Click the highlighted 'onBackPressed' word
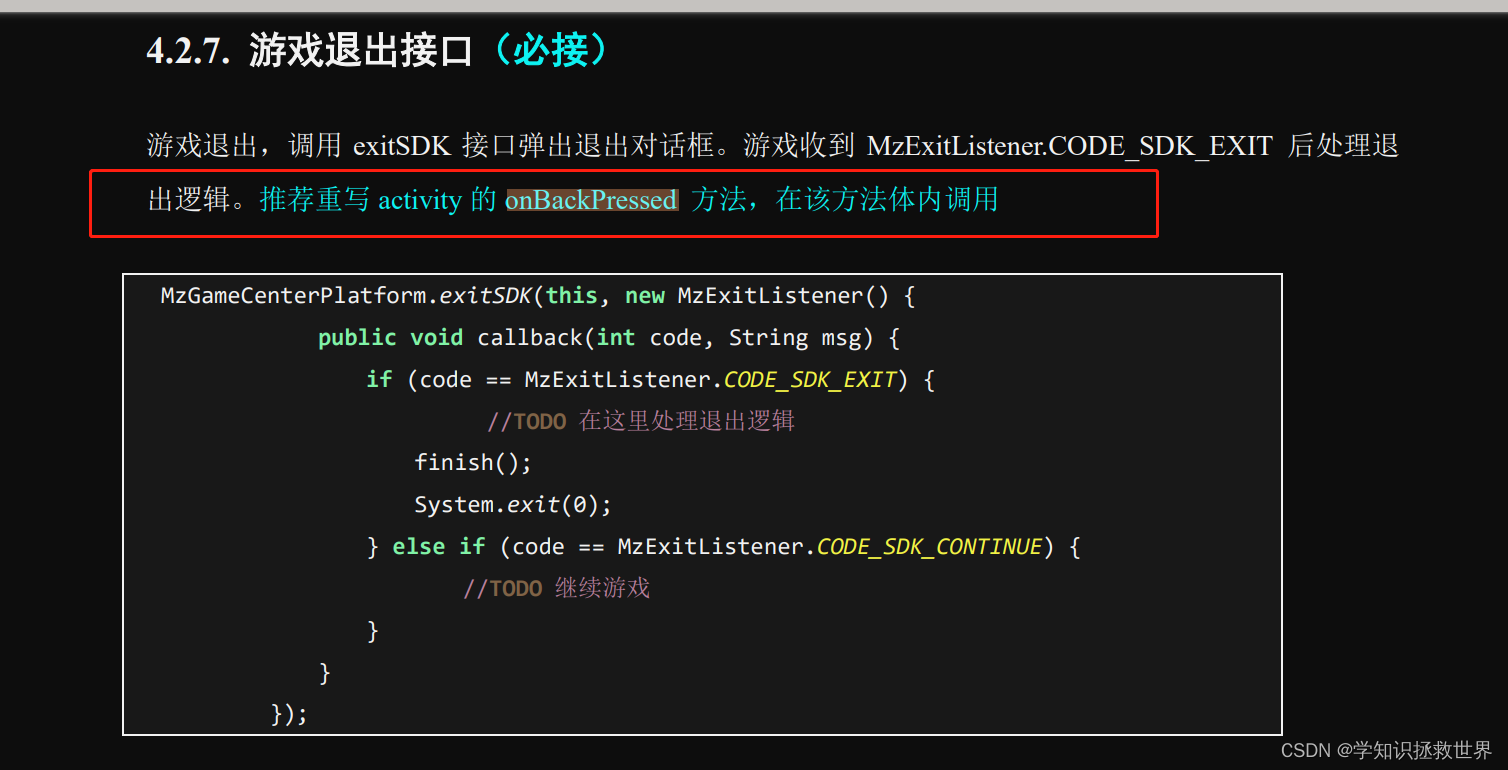Screen dimensions: 1508x770 pos(591,200)
